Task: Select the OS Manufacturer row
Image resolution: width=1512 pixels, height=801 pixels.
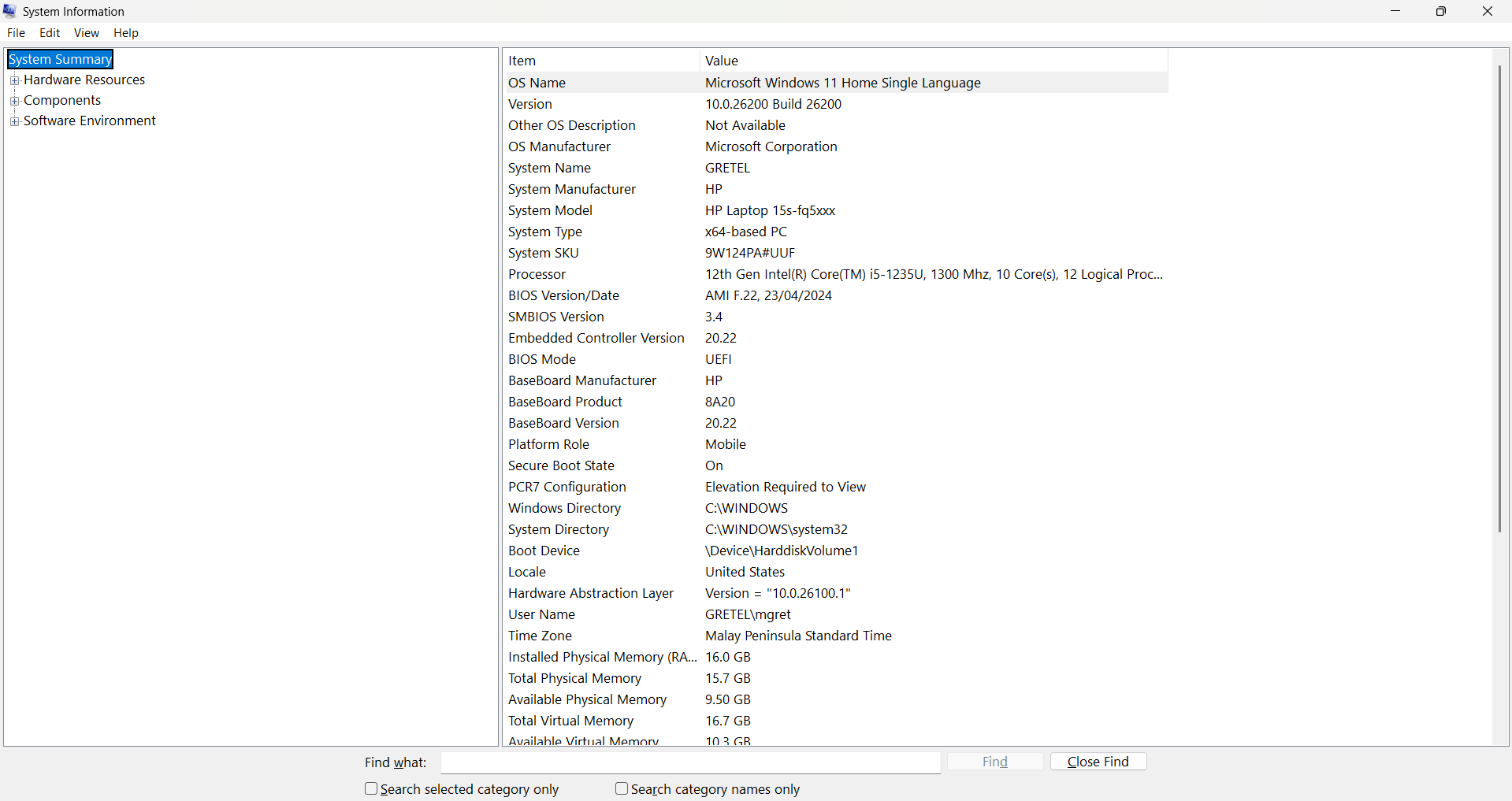Action: pos(835,146)
